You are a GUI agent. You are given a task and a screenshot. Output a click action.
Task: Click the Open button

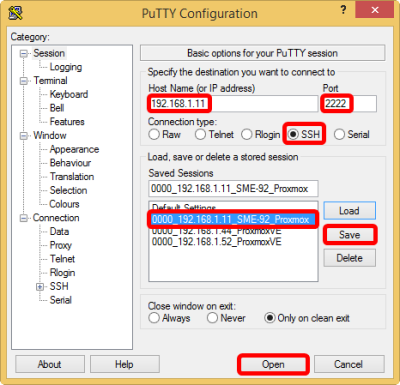273,364
